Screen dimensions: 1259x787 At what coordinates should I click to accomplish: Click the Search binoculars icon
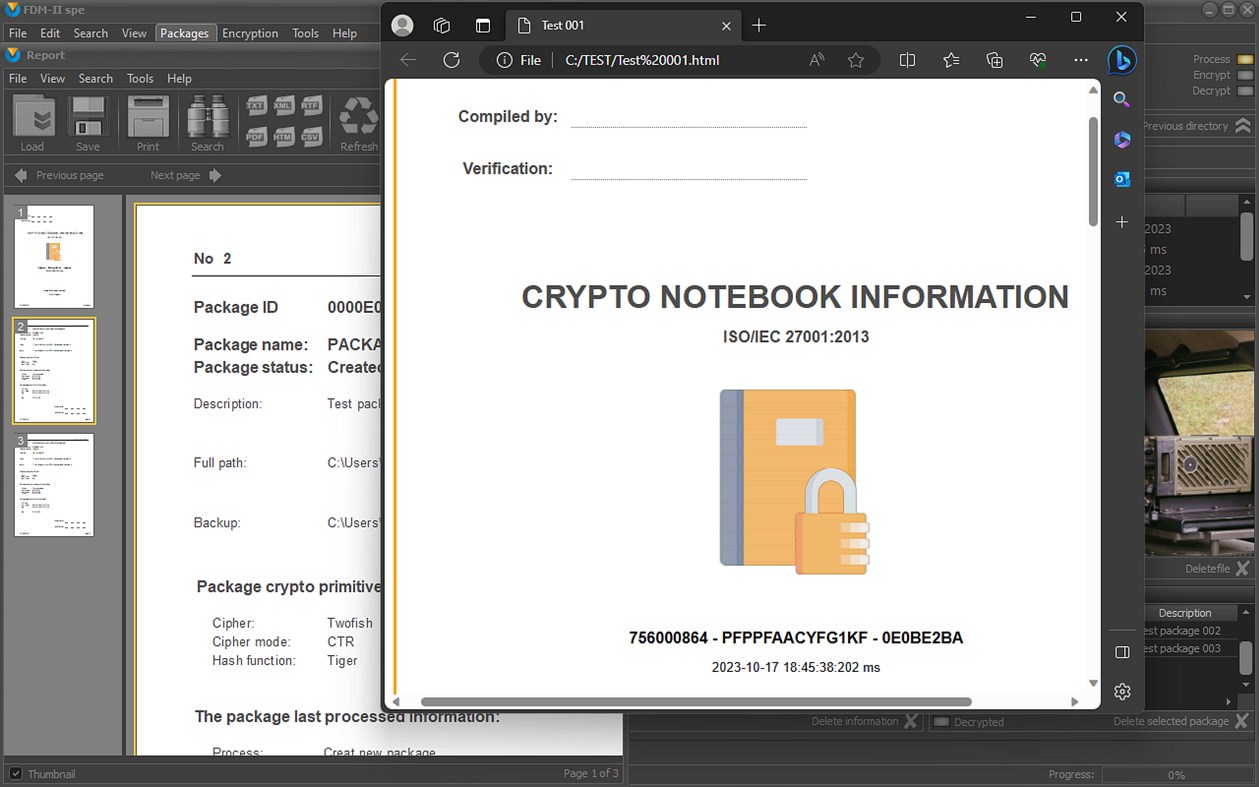point(207,118)
